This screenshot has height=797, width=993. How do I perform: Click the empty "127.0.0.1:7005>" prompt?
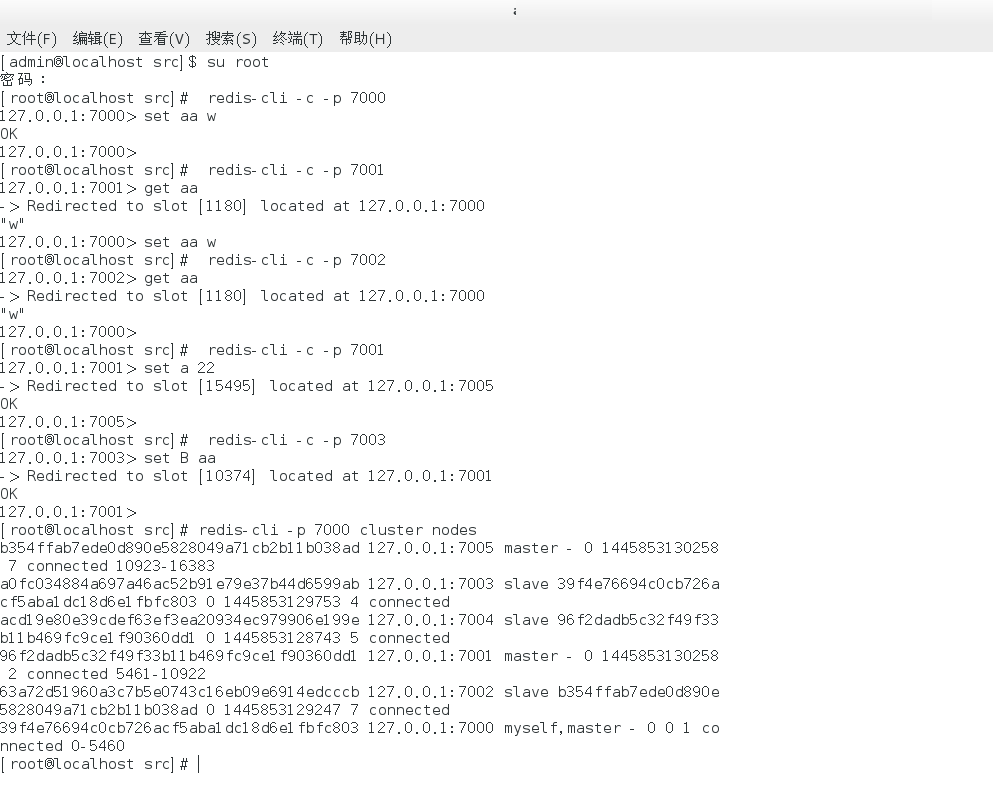pos(68,422)
